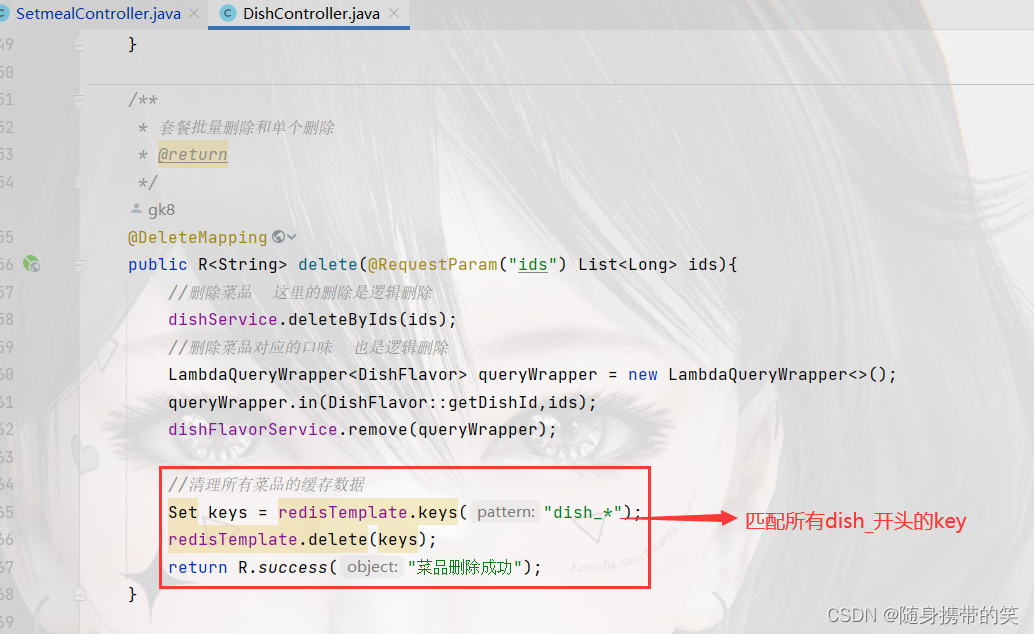Click the deleteByIds method call
The image size is (1034, 634).
pyautogui.click(x=344, y=320)
